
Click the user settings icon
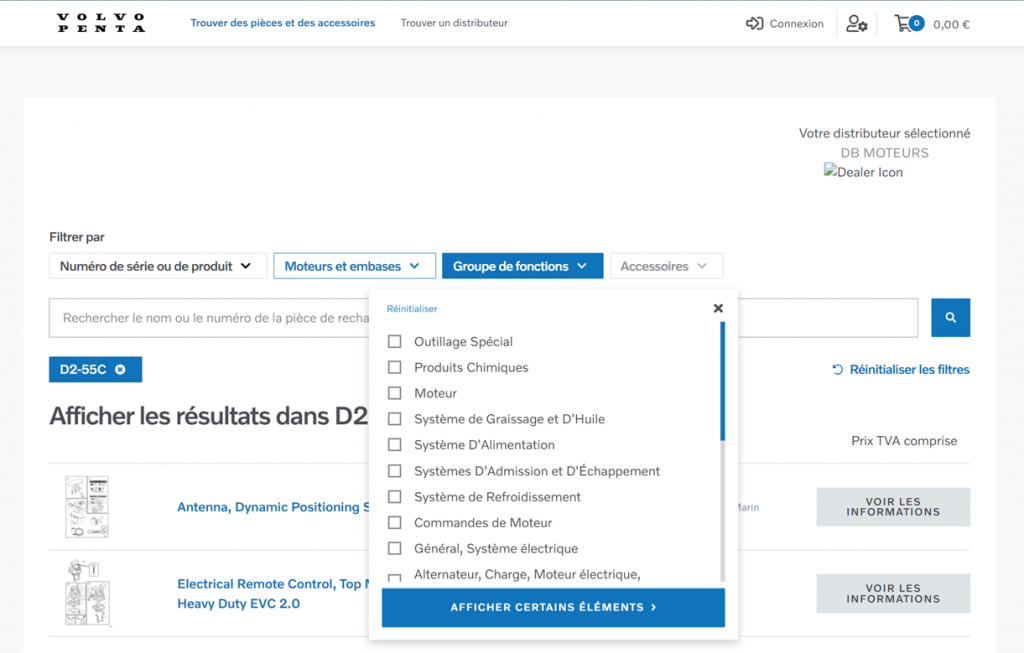point(857,24)
